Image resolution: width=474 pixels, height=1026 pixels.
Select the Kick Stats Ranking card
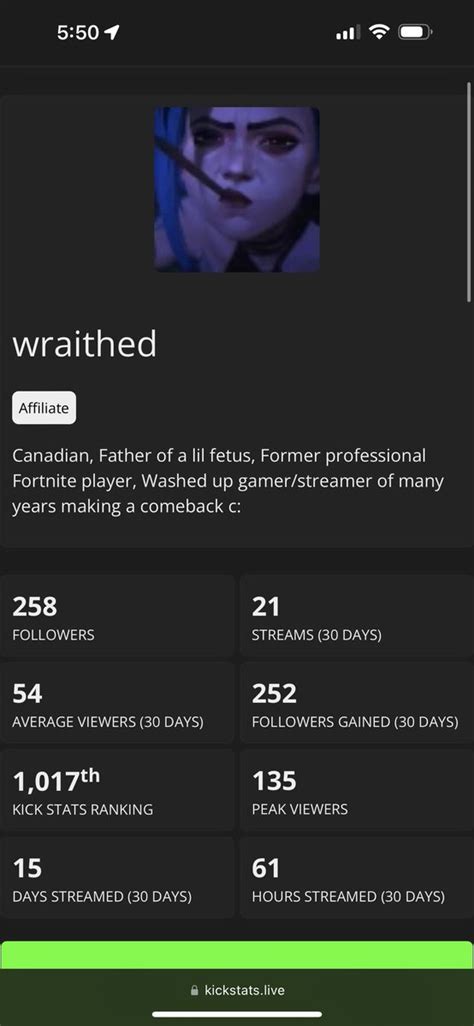point(117,790)
